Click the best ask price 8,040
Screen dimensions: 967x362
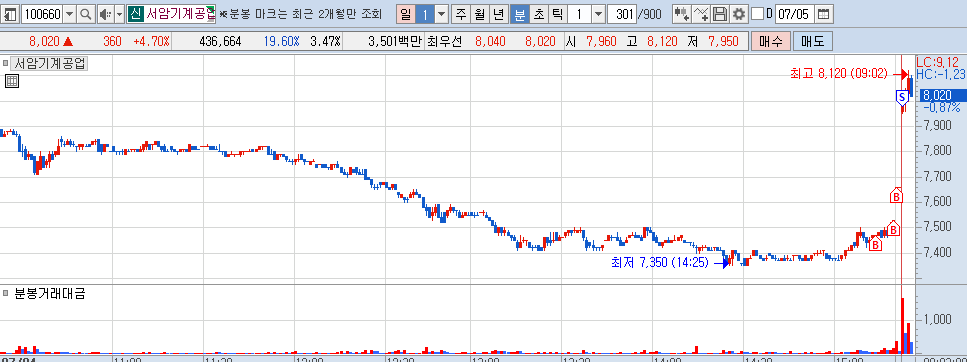click(x=490, y=42)
